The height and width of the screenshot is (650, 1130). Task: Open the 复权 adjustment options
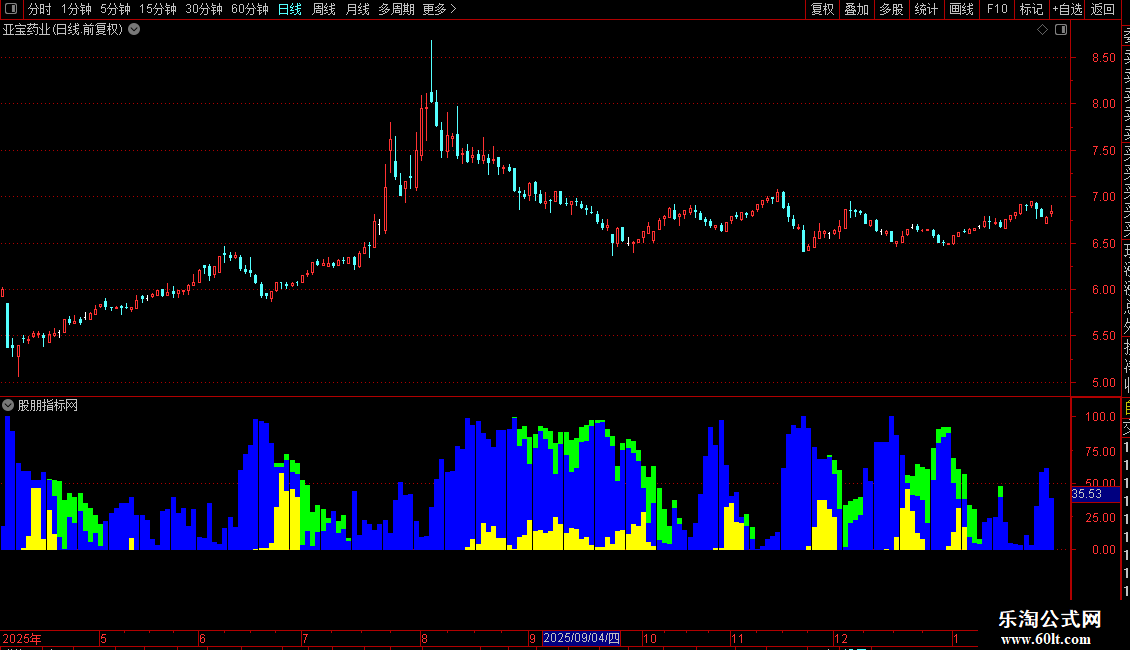click(822, 9)
